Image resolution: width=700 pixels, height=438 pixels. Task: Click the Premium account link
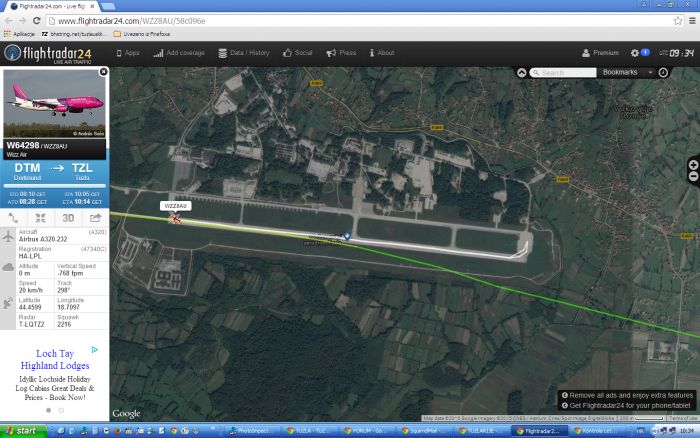coord(600,53)
